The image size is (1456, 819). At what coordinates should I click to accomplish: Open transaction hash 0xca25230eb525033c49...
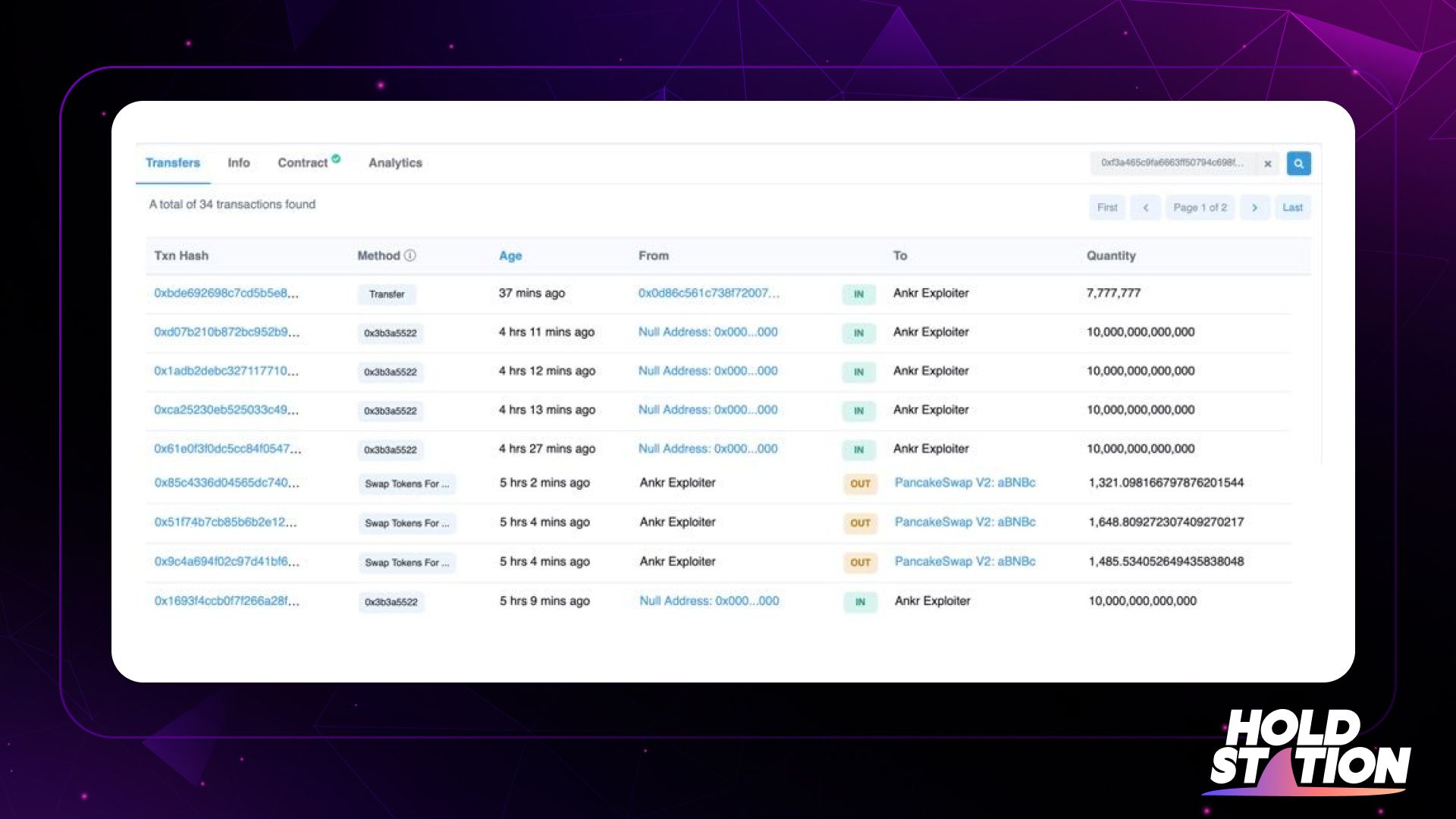pos(226,409)
